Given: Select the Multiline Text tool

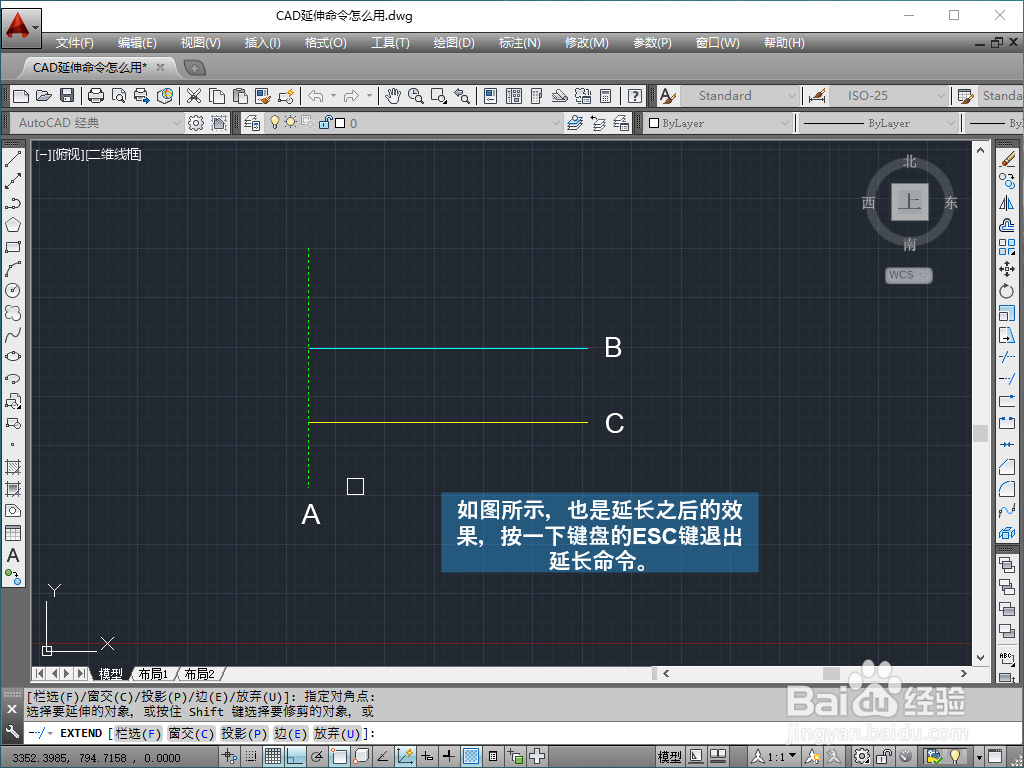Looking at the screenshot, I should coord(12,555).
